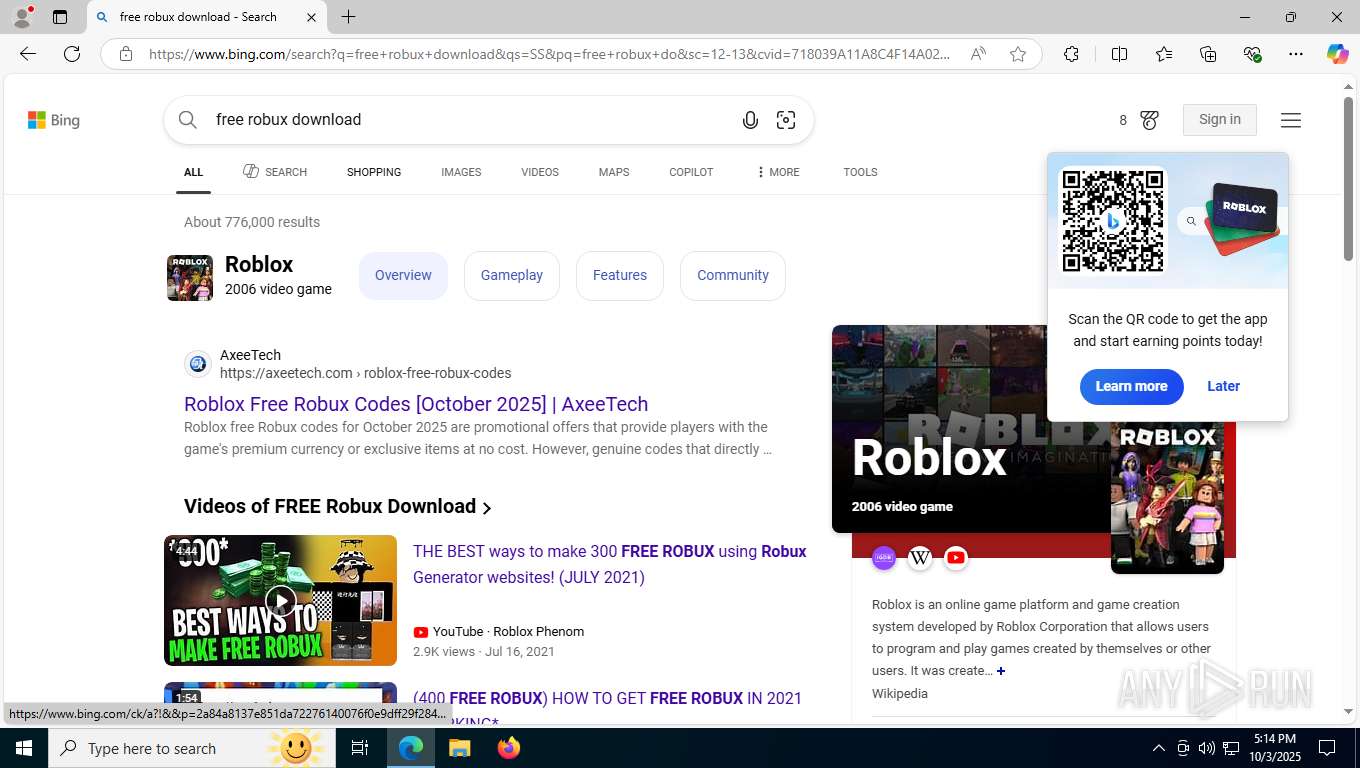Dismiss QR popup with Later
Screen dimensions: 1360x768
tap(1223, 386)
